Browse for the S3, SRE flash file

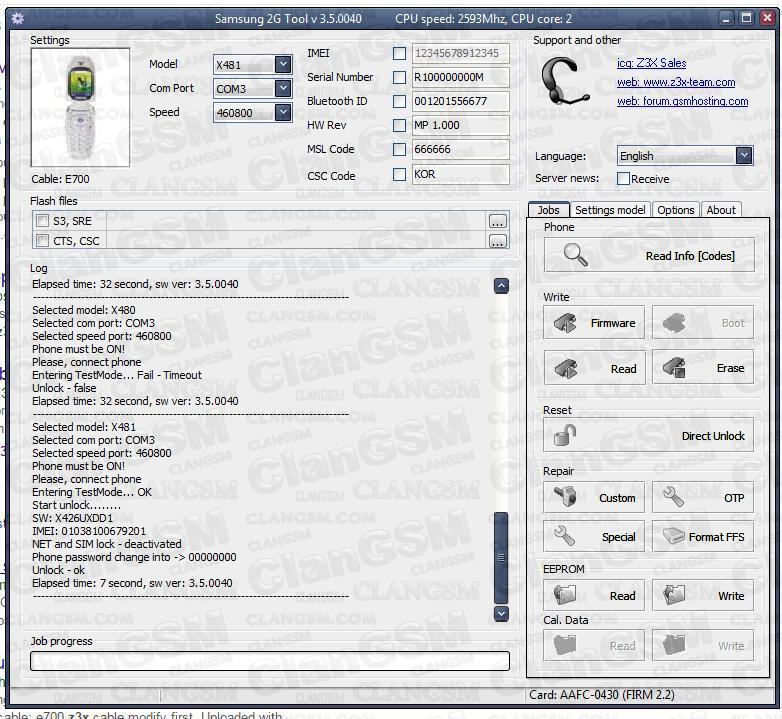(x=497, y=221)
